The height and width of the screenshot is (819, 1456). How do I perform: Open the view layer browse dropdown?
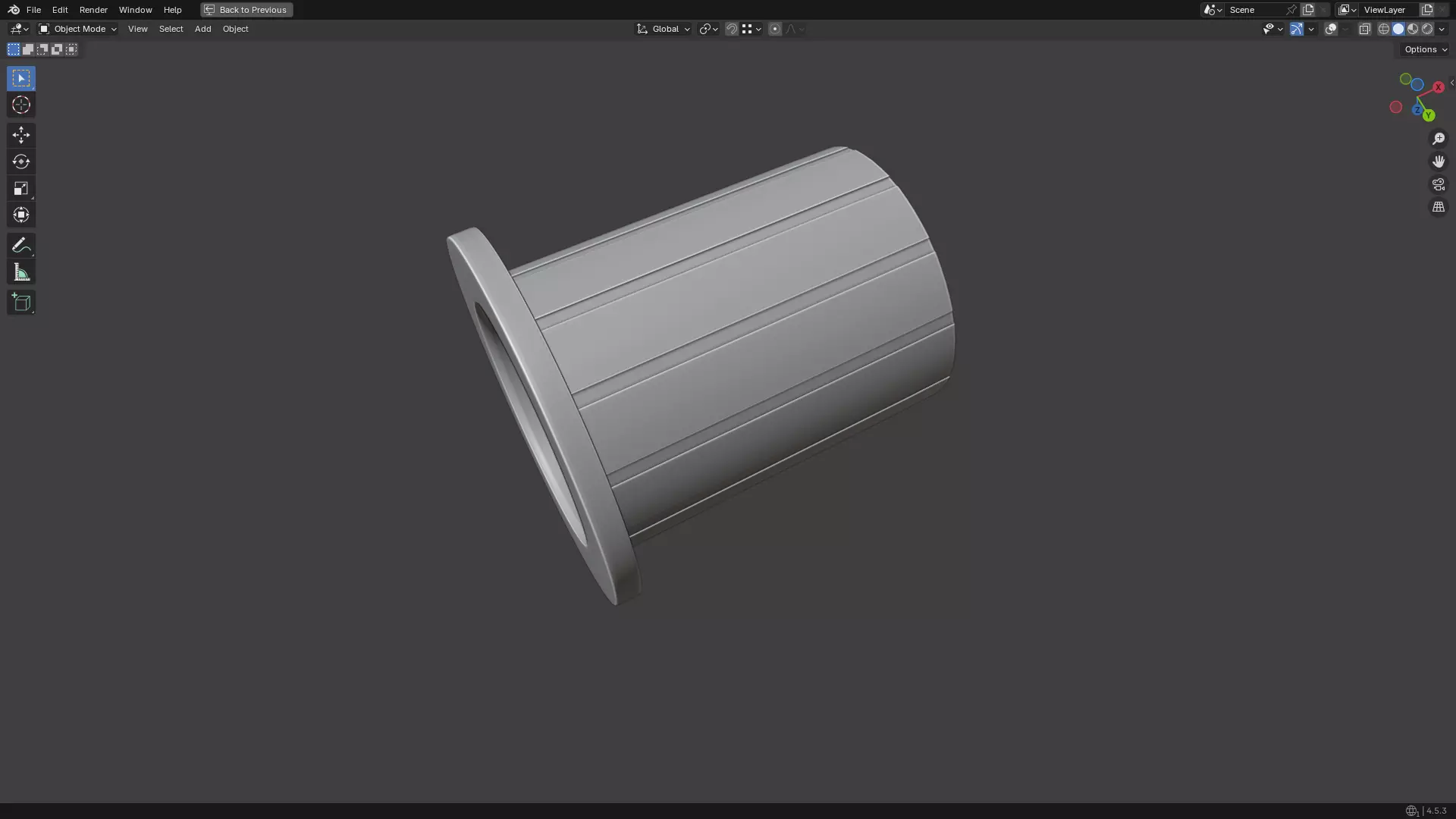[x=1347, y=10]
